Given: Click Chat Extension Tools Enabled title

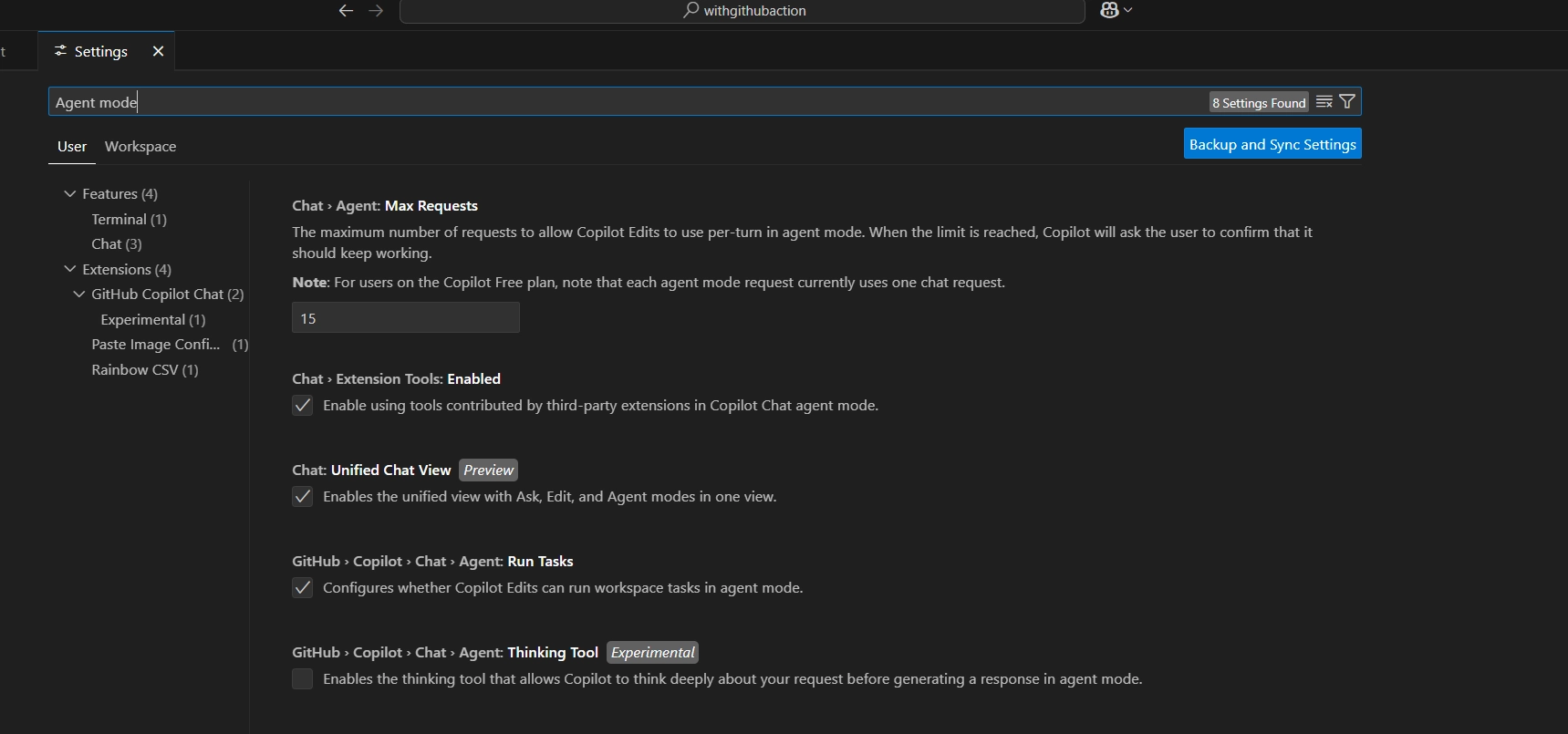Looking at the screenshot, I should [x=396, y=379].
